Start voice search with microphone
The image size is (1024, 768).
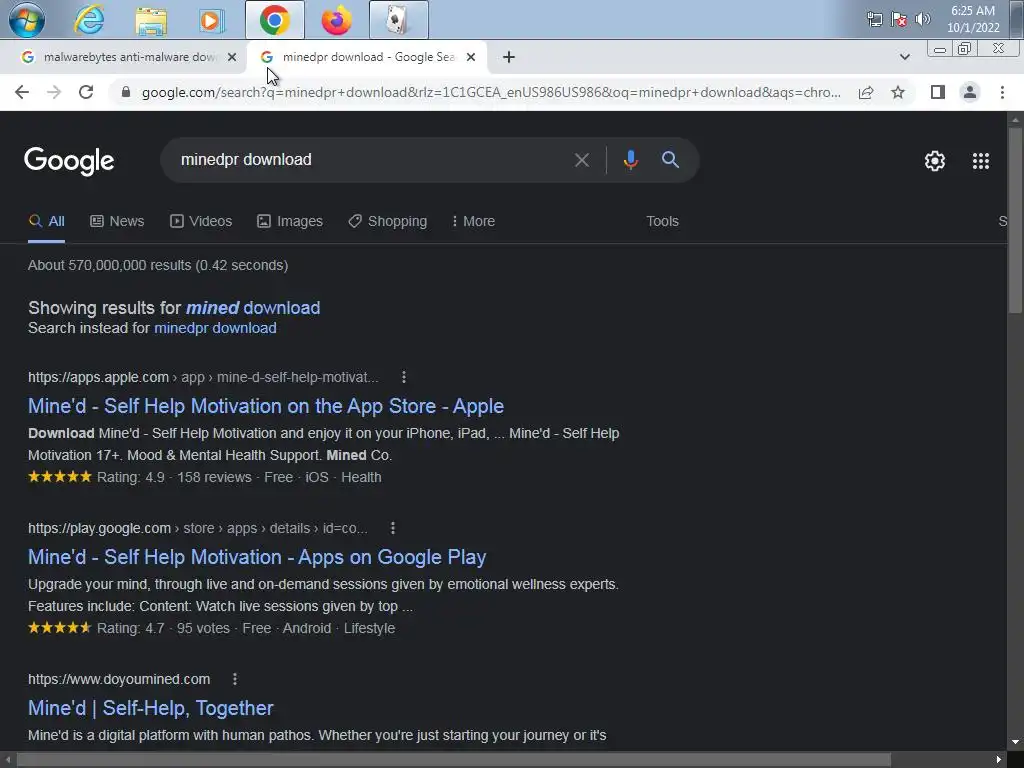click(630, 160)
